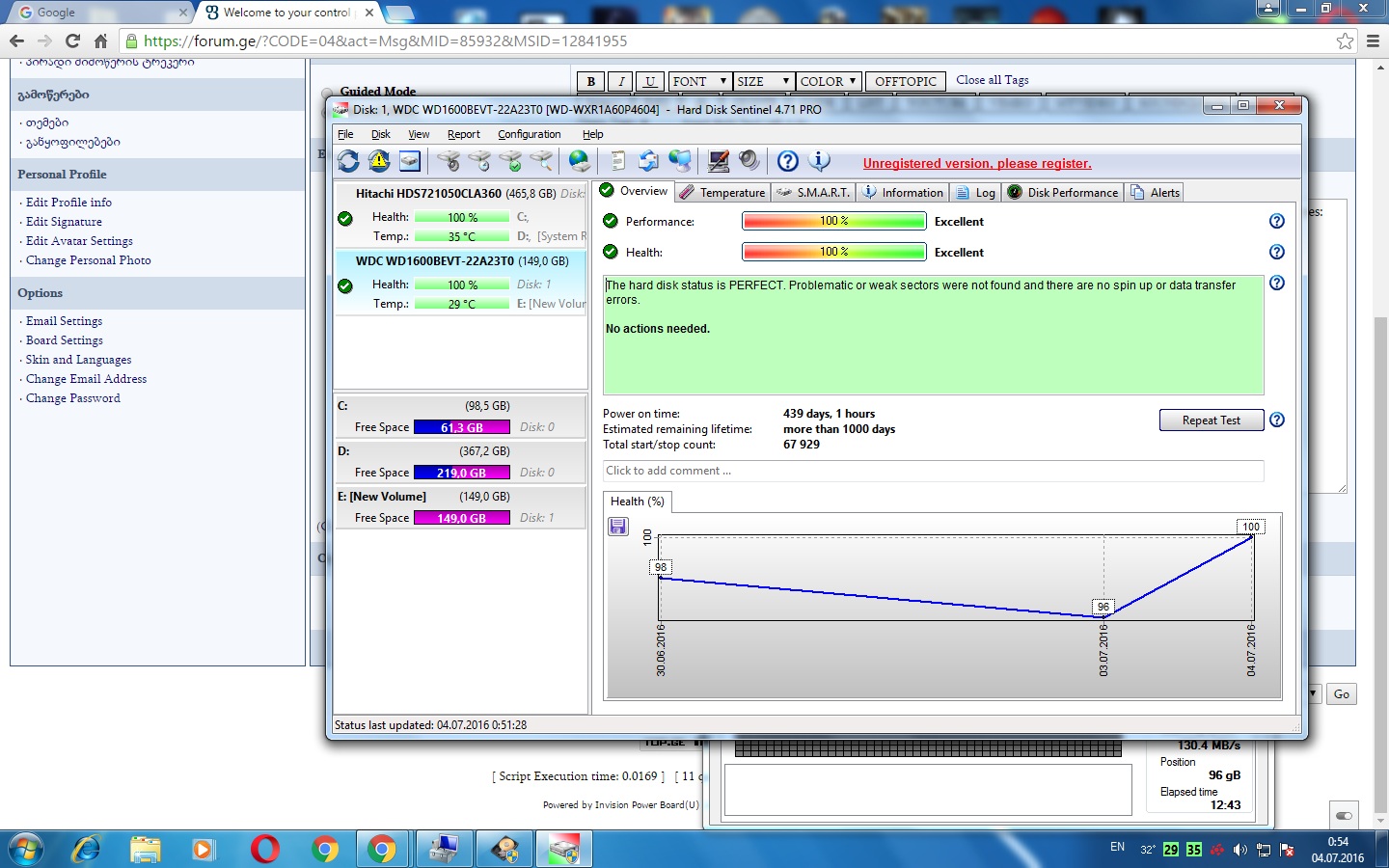Image resolution: width=1389 pixels, height=868 pixels.
Task: Click the speaker sound toolbar icon
Action: 749,161
